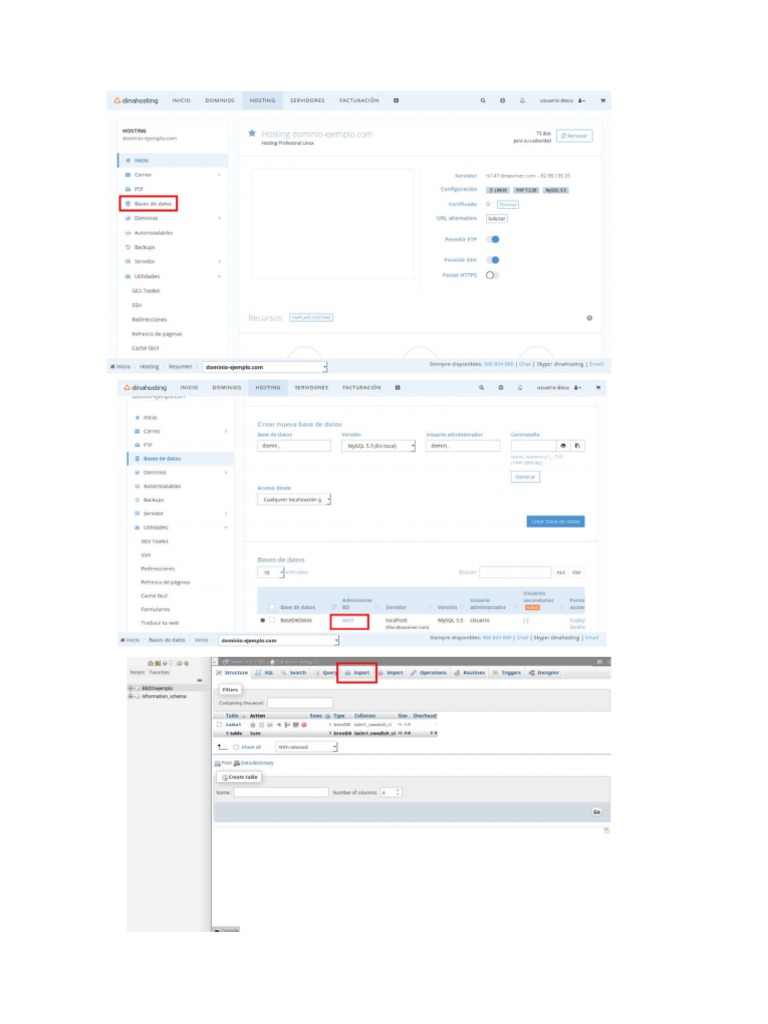Click the help icon next to the Rows column header

328,716
